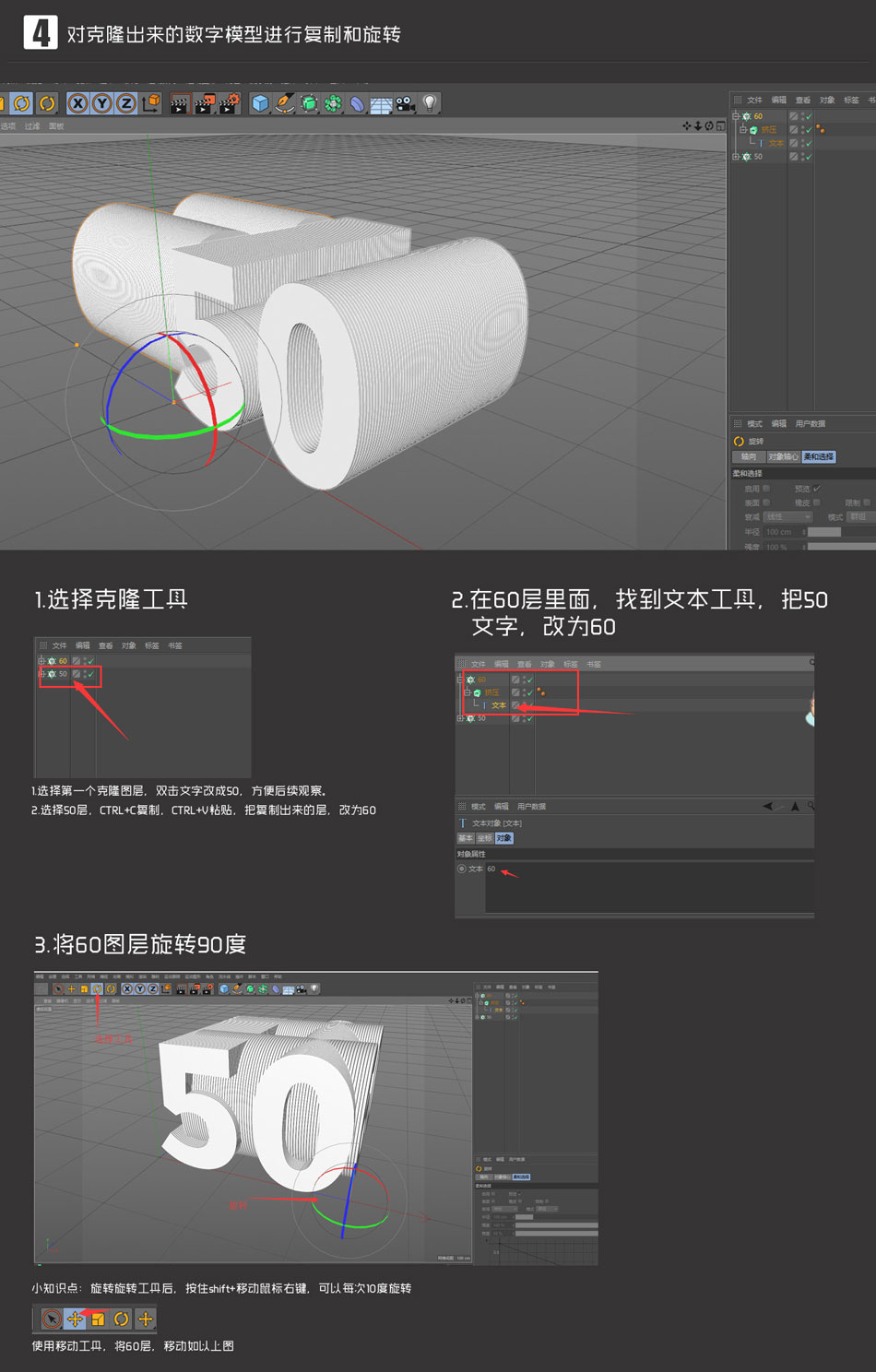Click the Render View clapperboard icon

(x=180, y=104)
